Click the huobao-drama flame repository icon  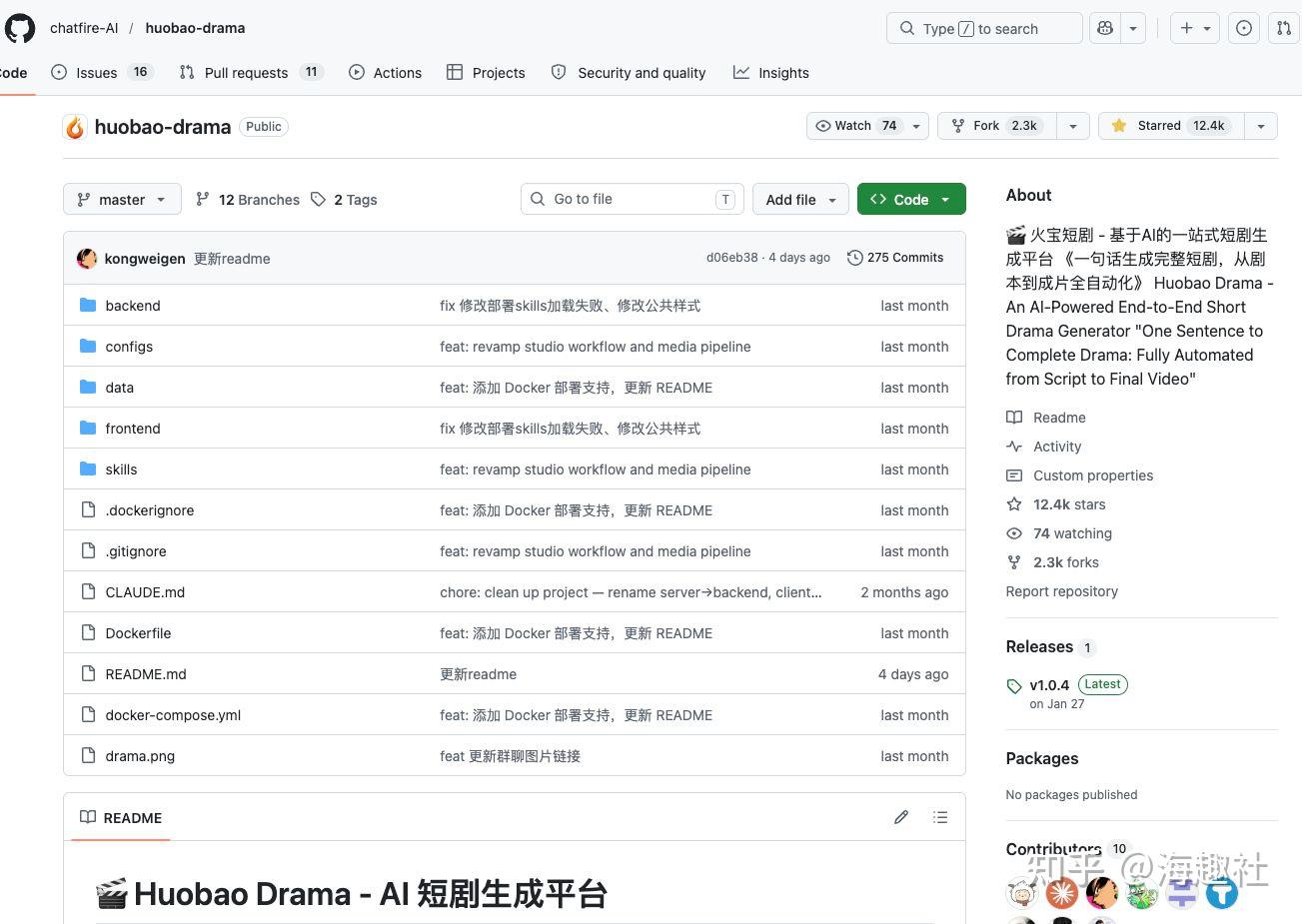[x=75, y=127]
